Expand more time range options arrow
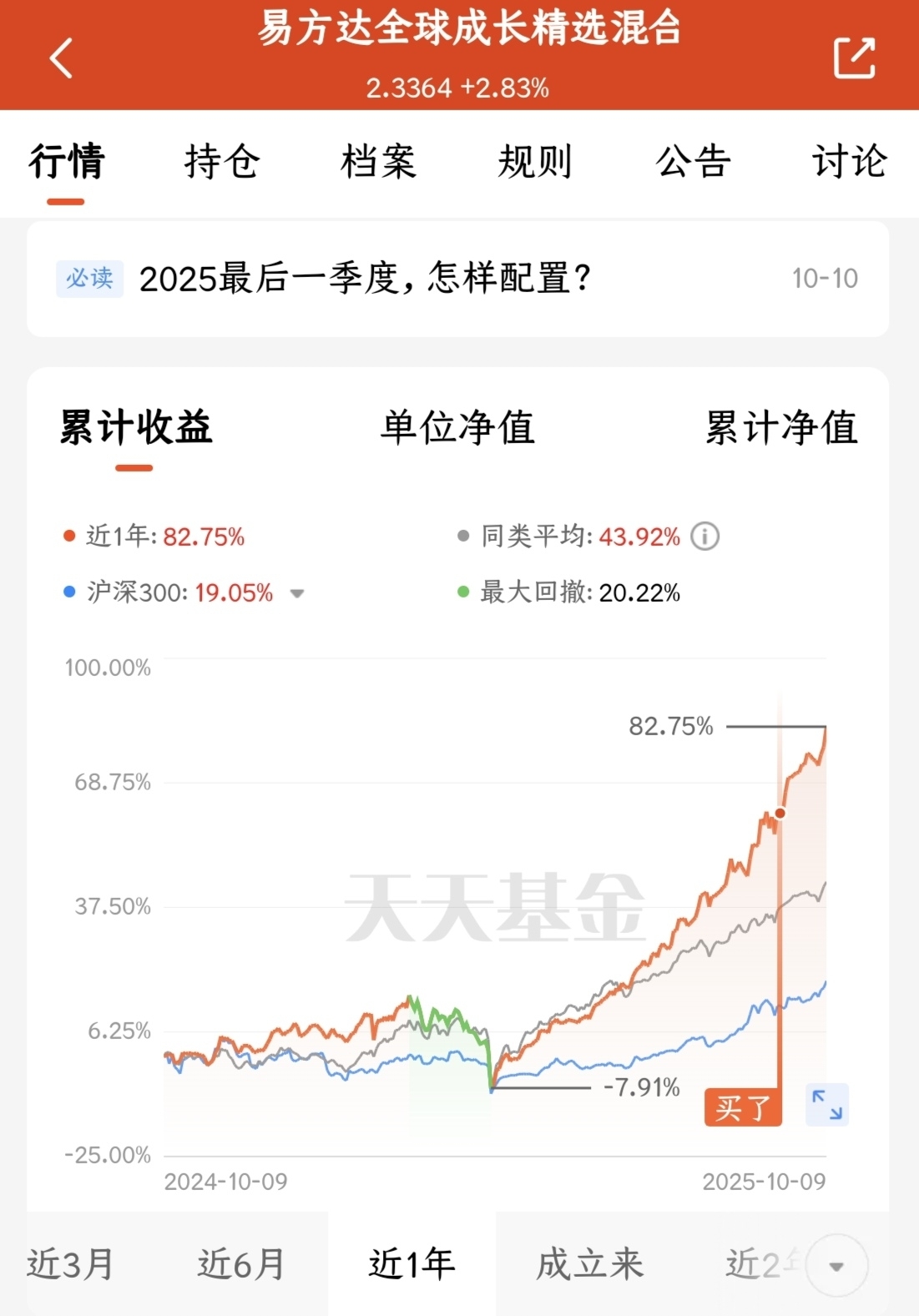919x1316 pixels. pyautogui.click(x=836, y=1266)
